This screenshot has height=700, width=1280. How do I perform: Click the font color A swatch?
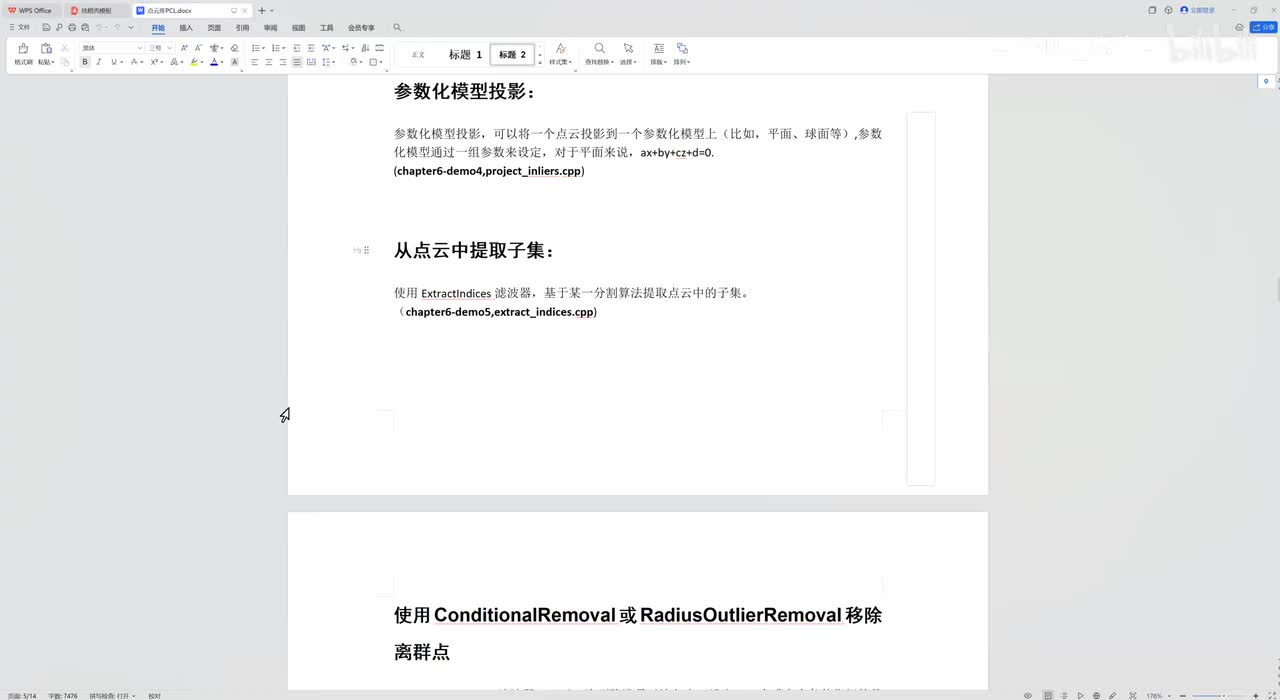(214, 62)
